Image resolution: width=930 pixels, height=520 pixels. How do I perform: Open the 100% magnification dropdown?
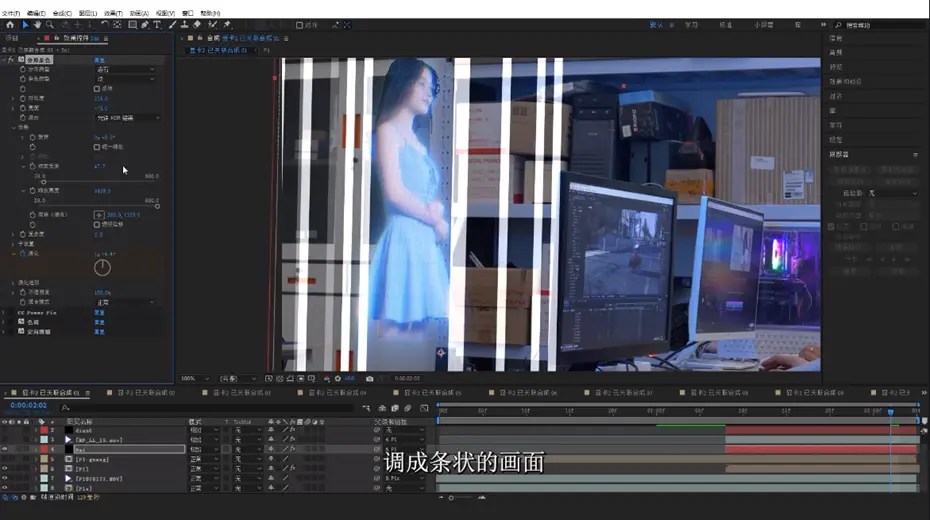tap(195, 378)
